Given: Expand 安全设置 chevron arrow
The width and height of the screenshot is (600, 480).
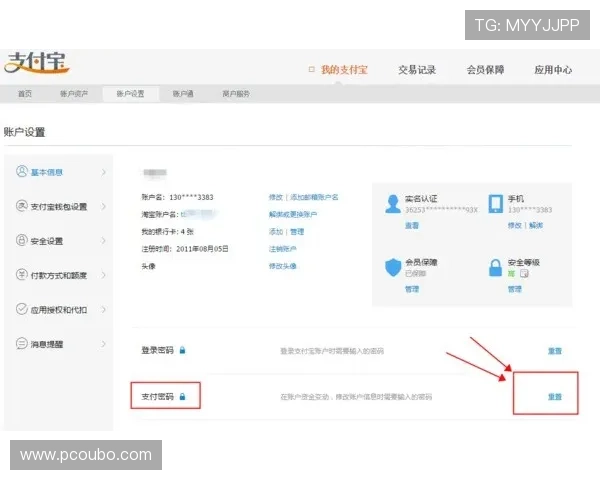Looking at the screenshot, I should click(103, 241).
